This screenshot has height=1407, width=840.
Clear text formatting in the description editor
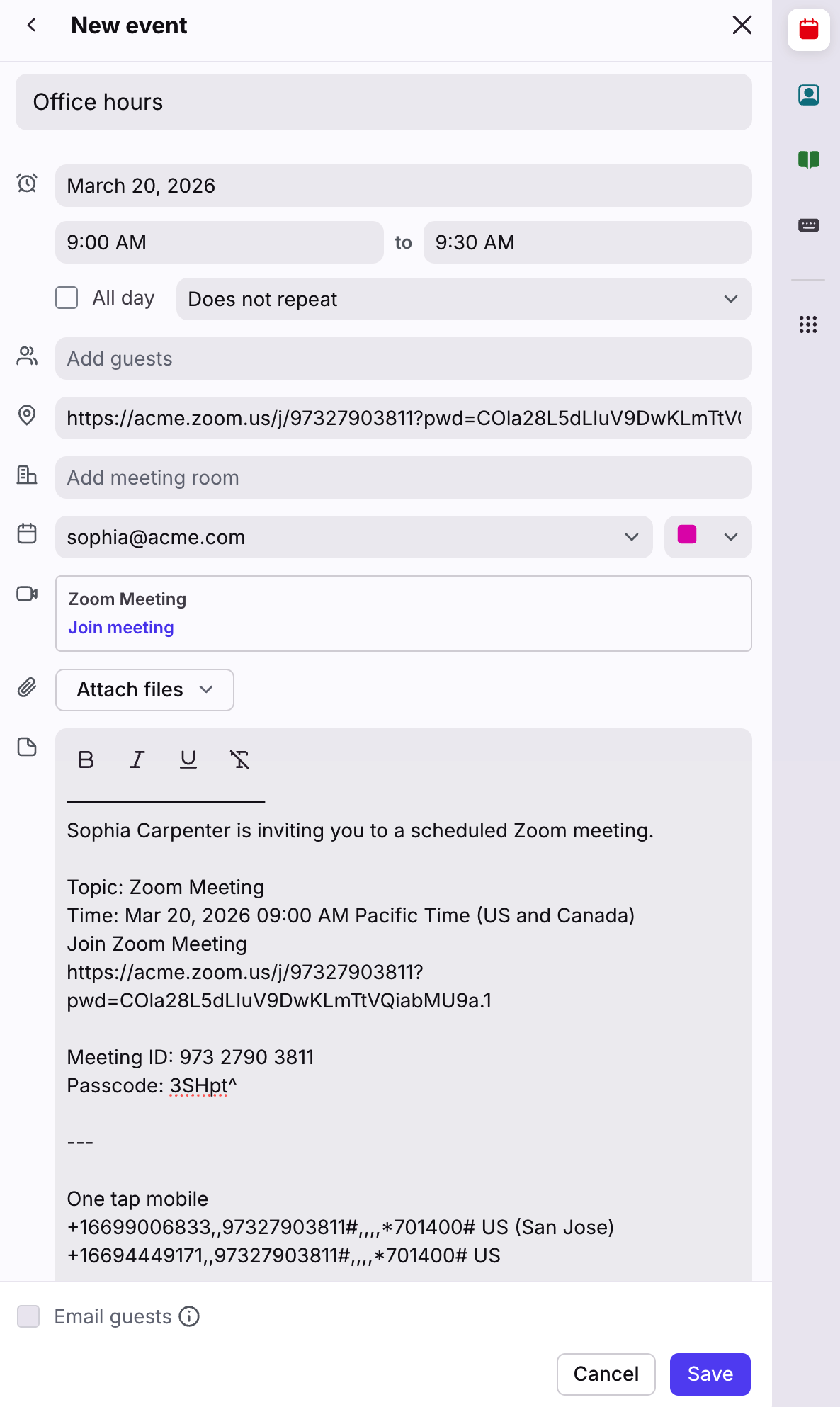239,759
